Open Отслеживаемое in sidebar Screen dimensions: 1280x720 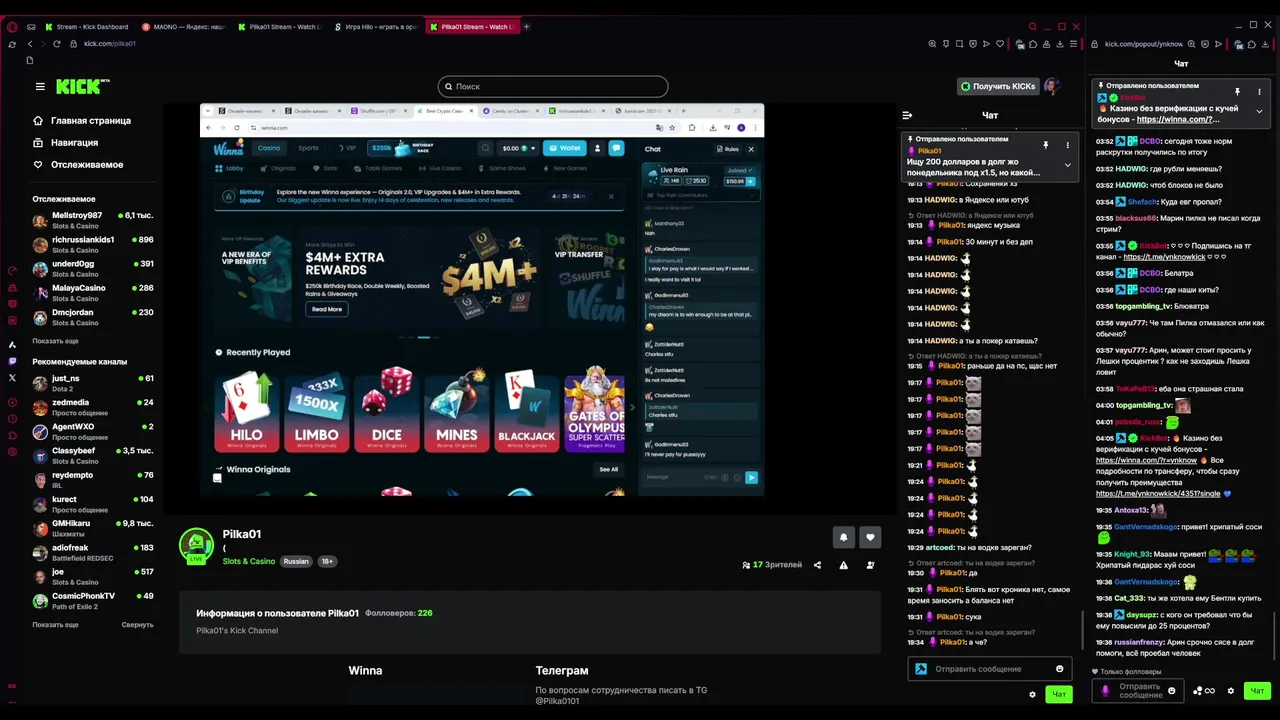coord(78,165)
